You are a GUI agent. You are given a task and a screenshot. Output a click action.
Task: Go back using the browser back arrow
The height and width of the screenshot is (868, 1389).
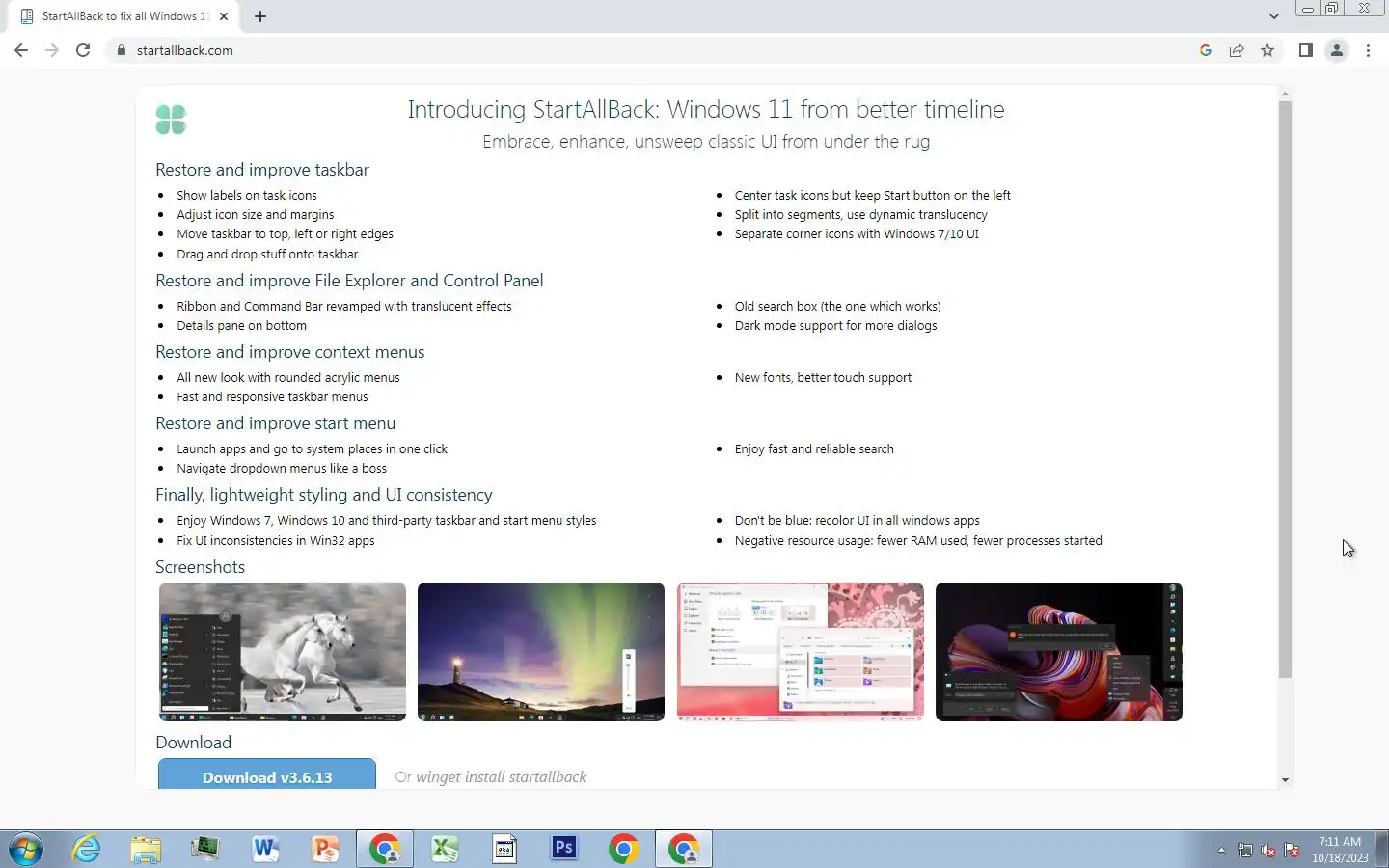click(x=21, y=50)
